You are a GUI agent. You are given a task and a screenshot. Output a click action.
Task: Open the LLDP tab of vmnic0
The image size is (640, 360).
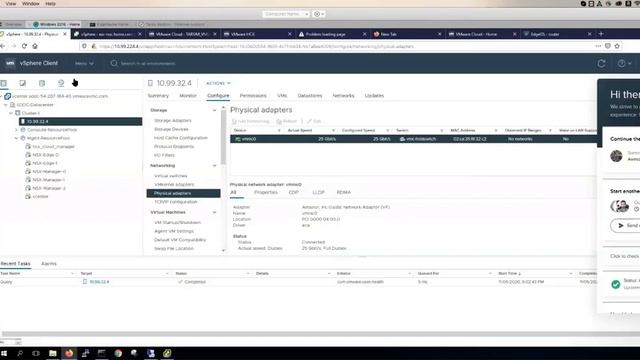pyautogui.click(x=318, y=192)
